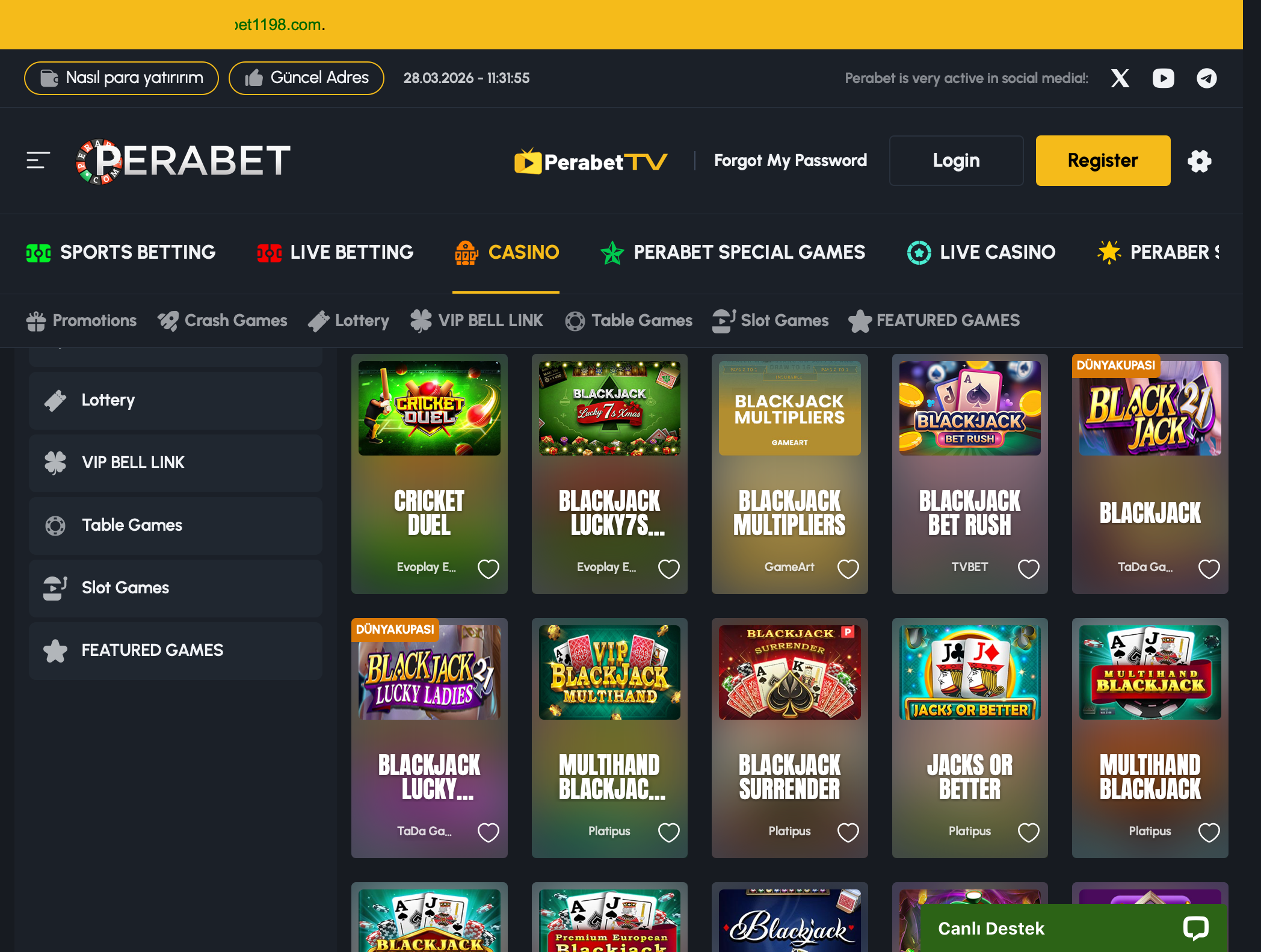Open FEATURED GAMES in the top submenu

coord(934,321)
